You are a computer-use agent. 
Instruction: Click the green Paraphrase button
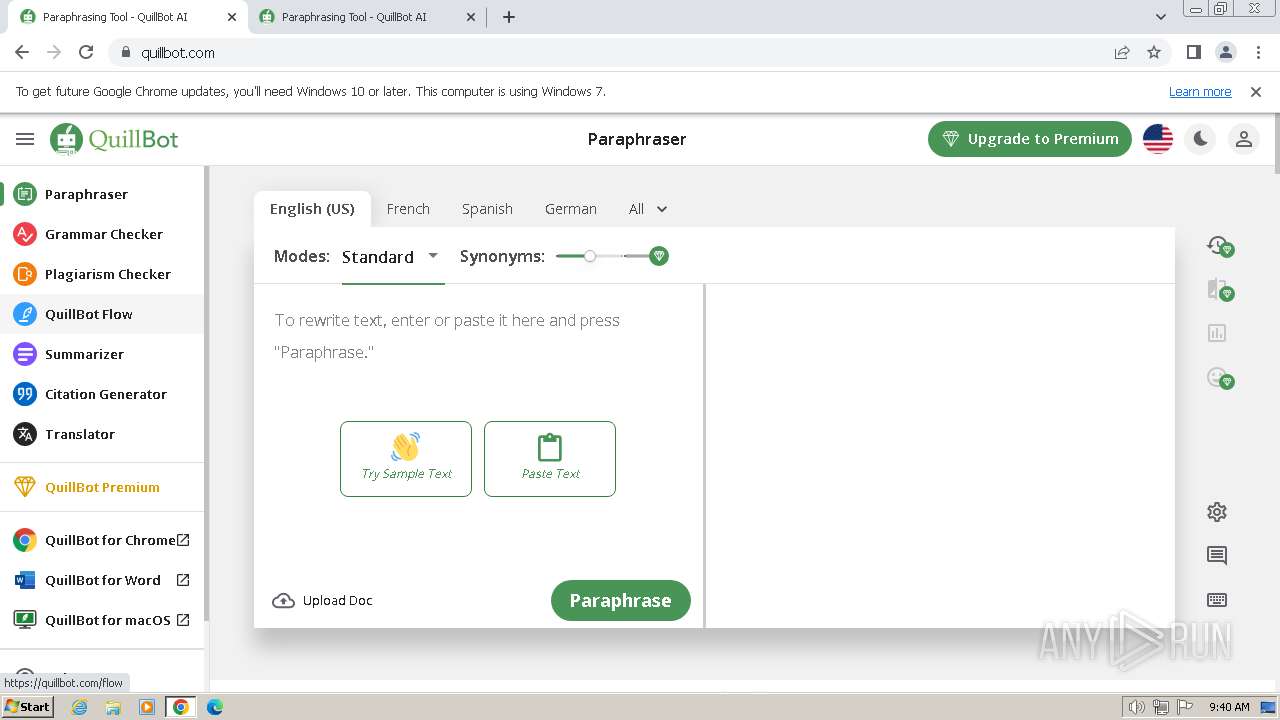click(621, 600)
